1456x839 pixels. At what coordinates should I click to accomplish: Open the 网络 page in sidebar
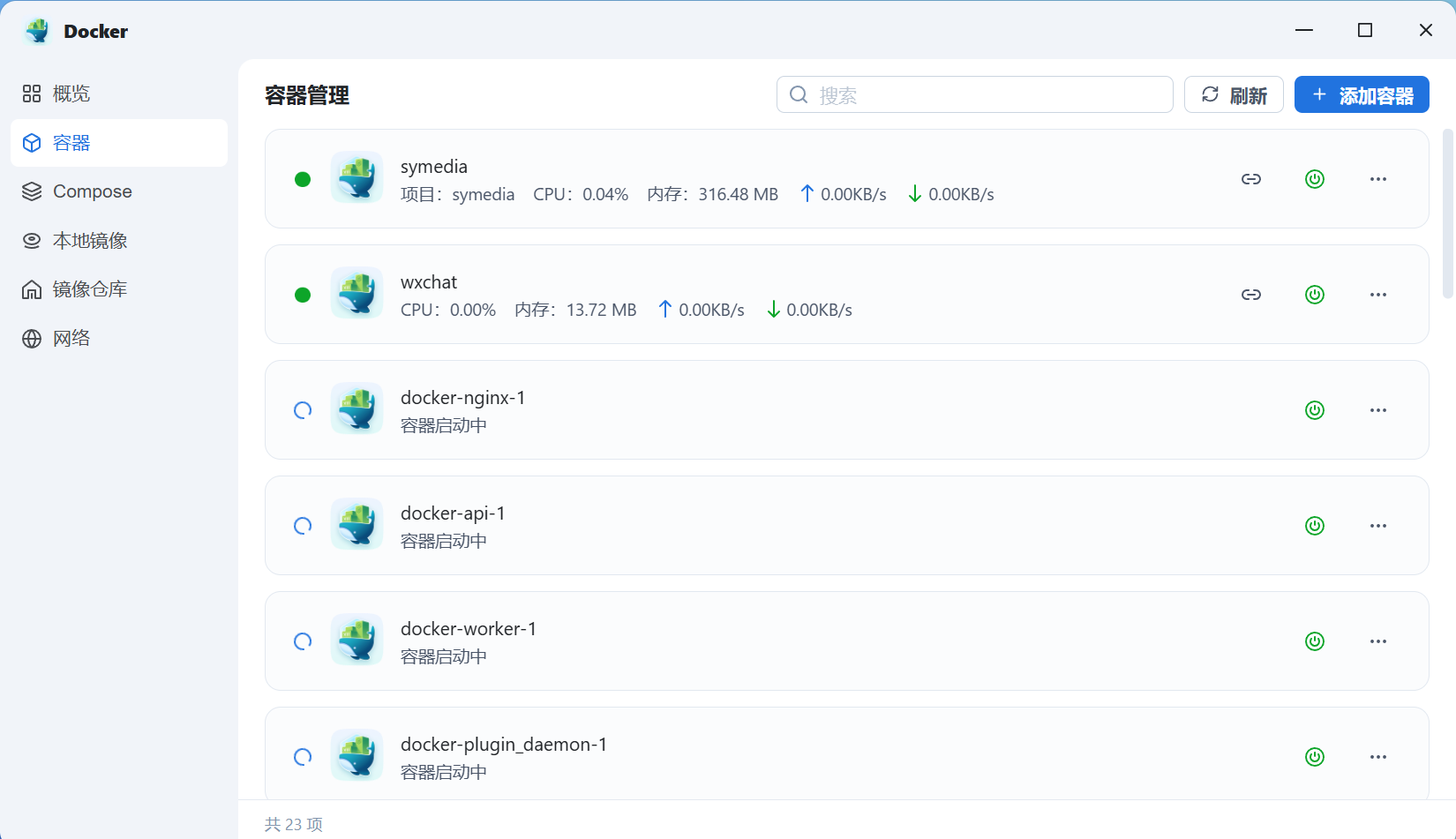(x=71, y=339)
